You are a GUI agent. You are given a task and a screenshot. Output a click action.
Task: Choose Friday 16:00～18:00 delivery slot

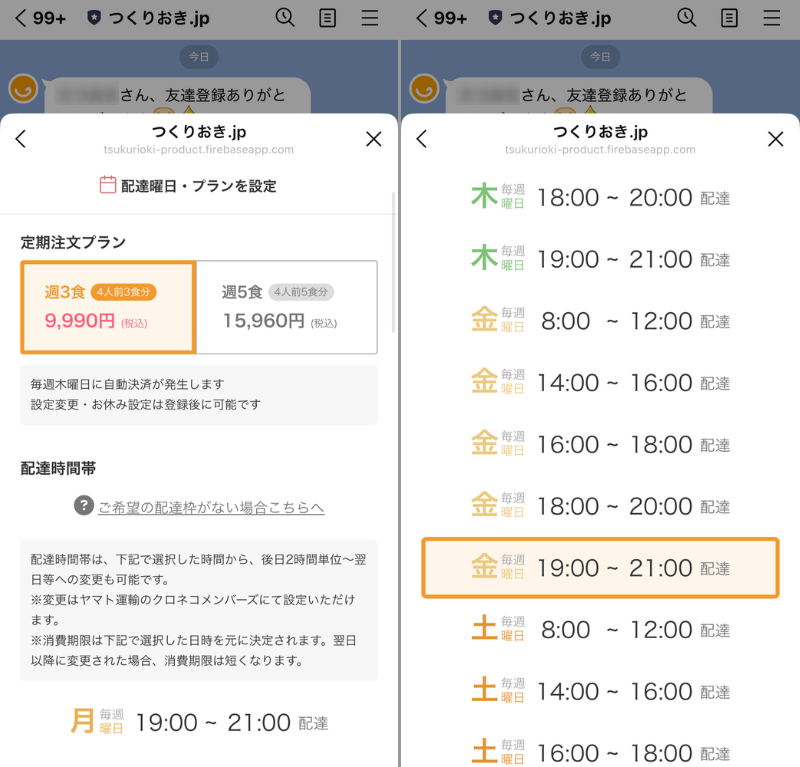coord(600,444)
